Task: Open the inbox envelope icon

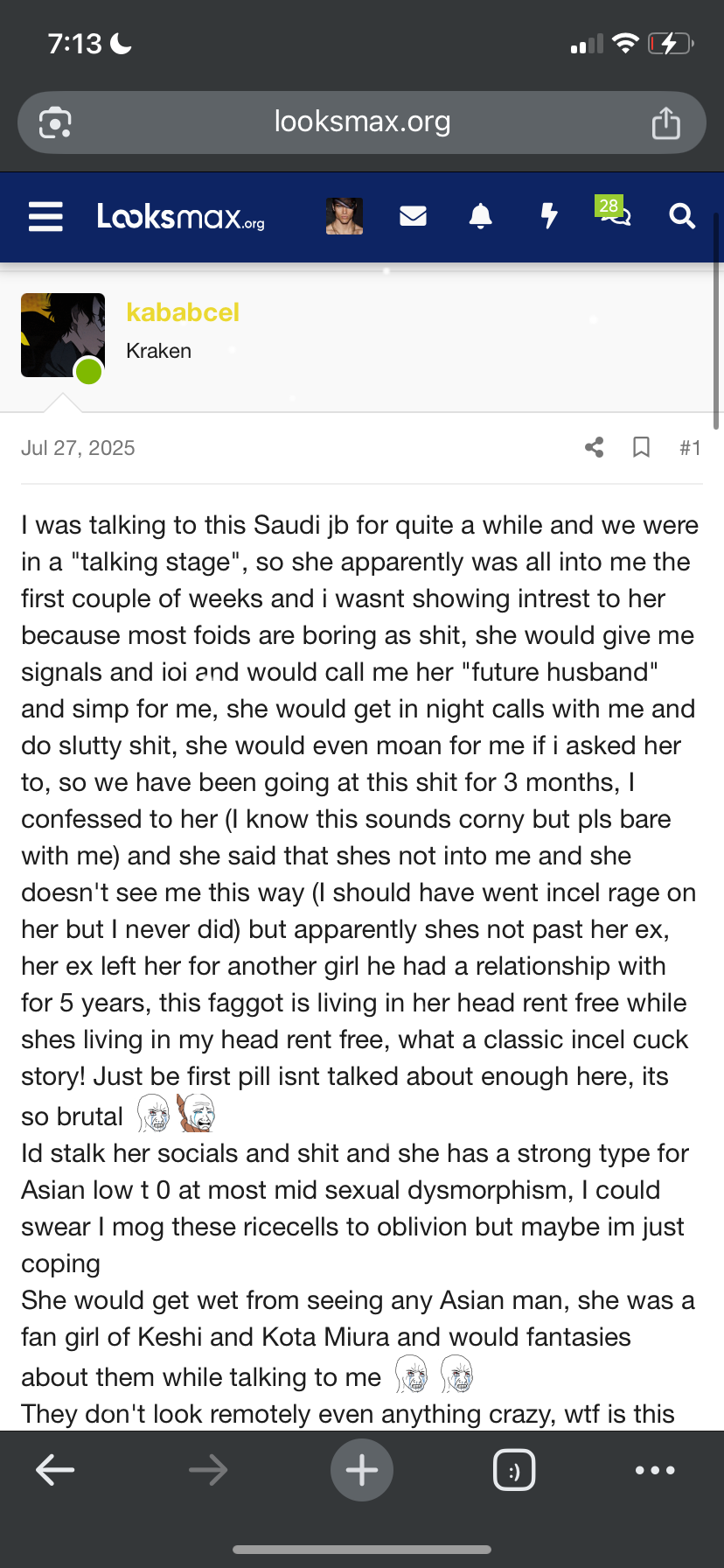Action: (413, 216)
